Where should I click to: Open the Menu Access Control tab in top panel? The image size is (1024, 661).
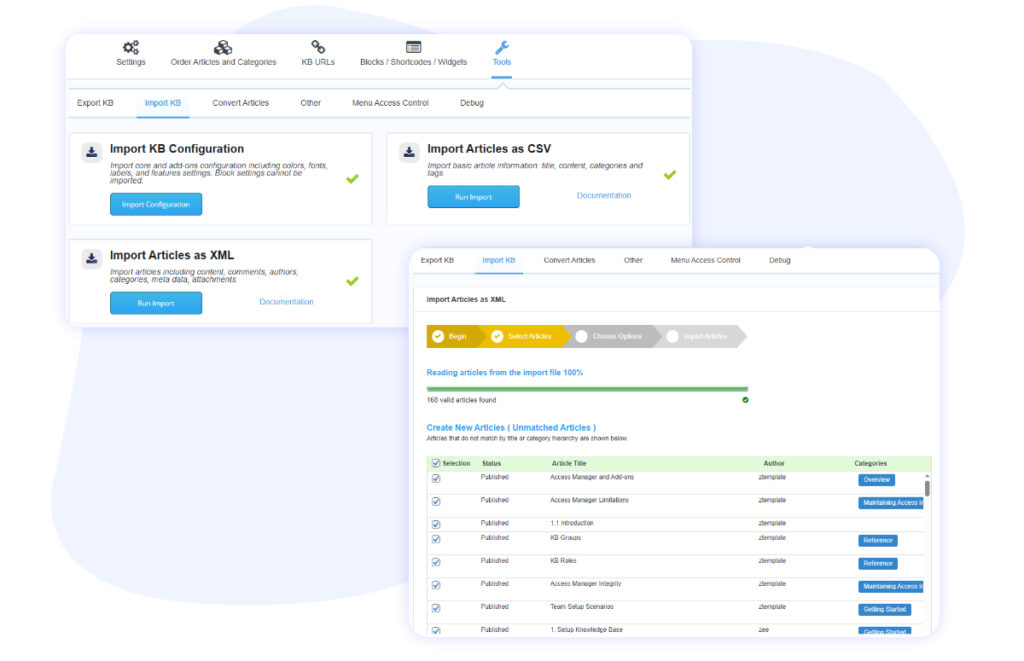click(x=390, y=103)
